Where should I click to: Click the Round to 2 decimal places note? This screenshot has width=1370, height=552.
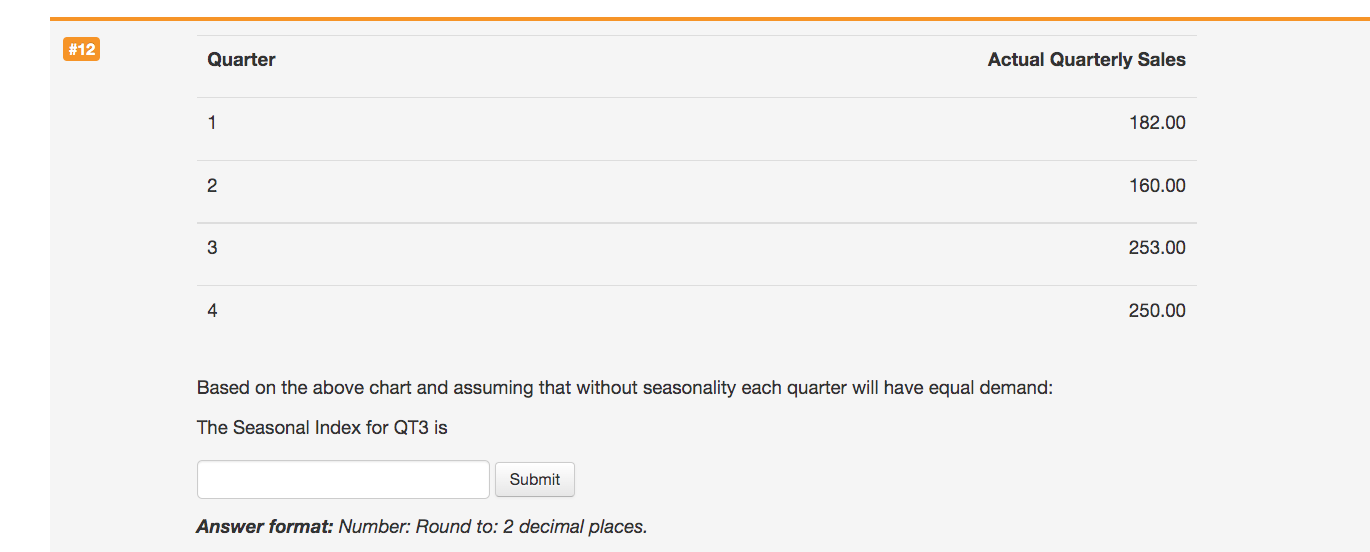click(x=531, y=526)
